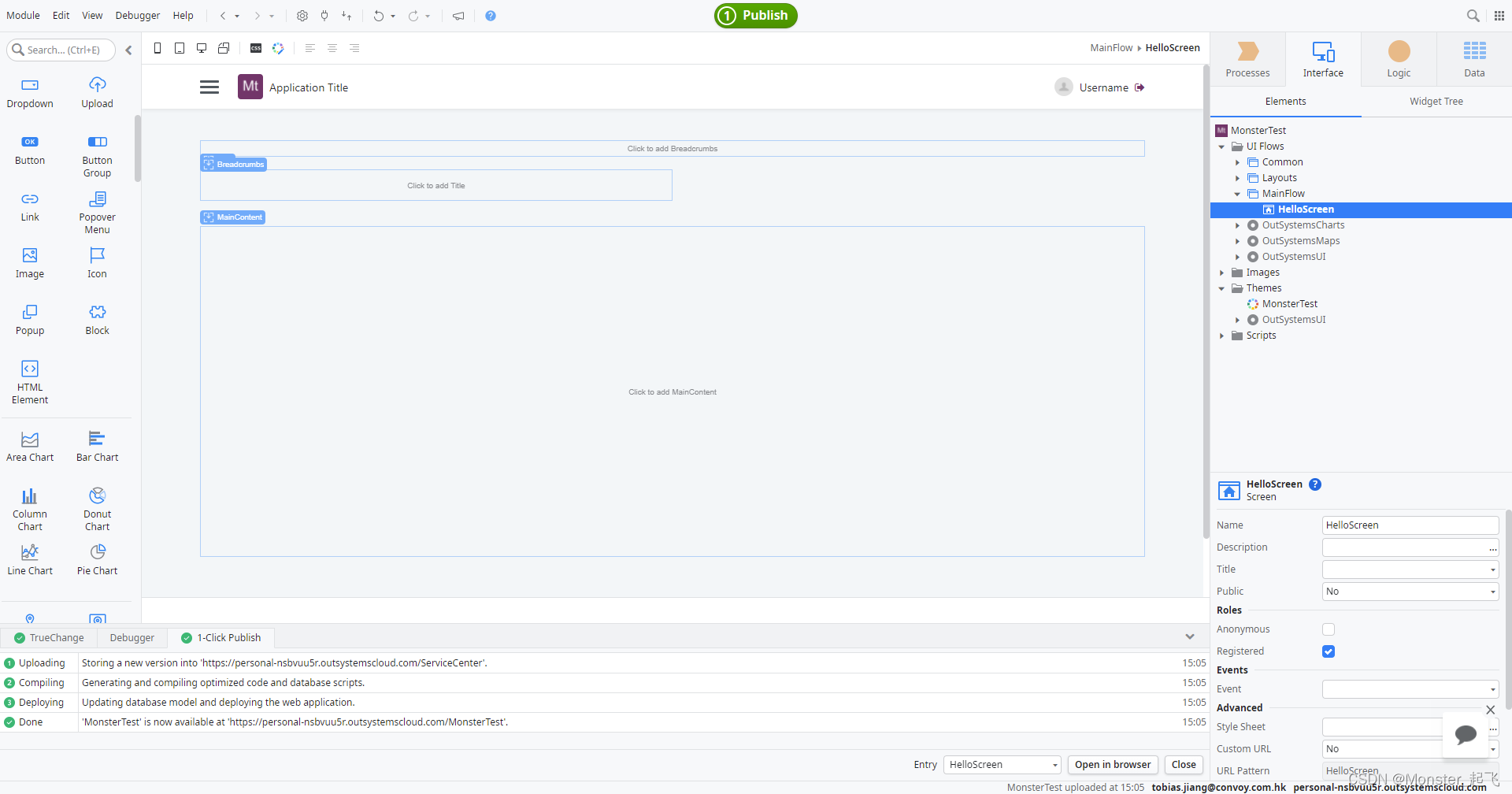This screenshot has width=1512, height=794.
Task: Open the Debugger menu
Action: pos(138,16)
